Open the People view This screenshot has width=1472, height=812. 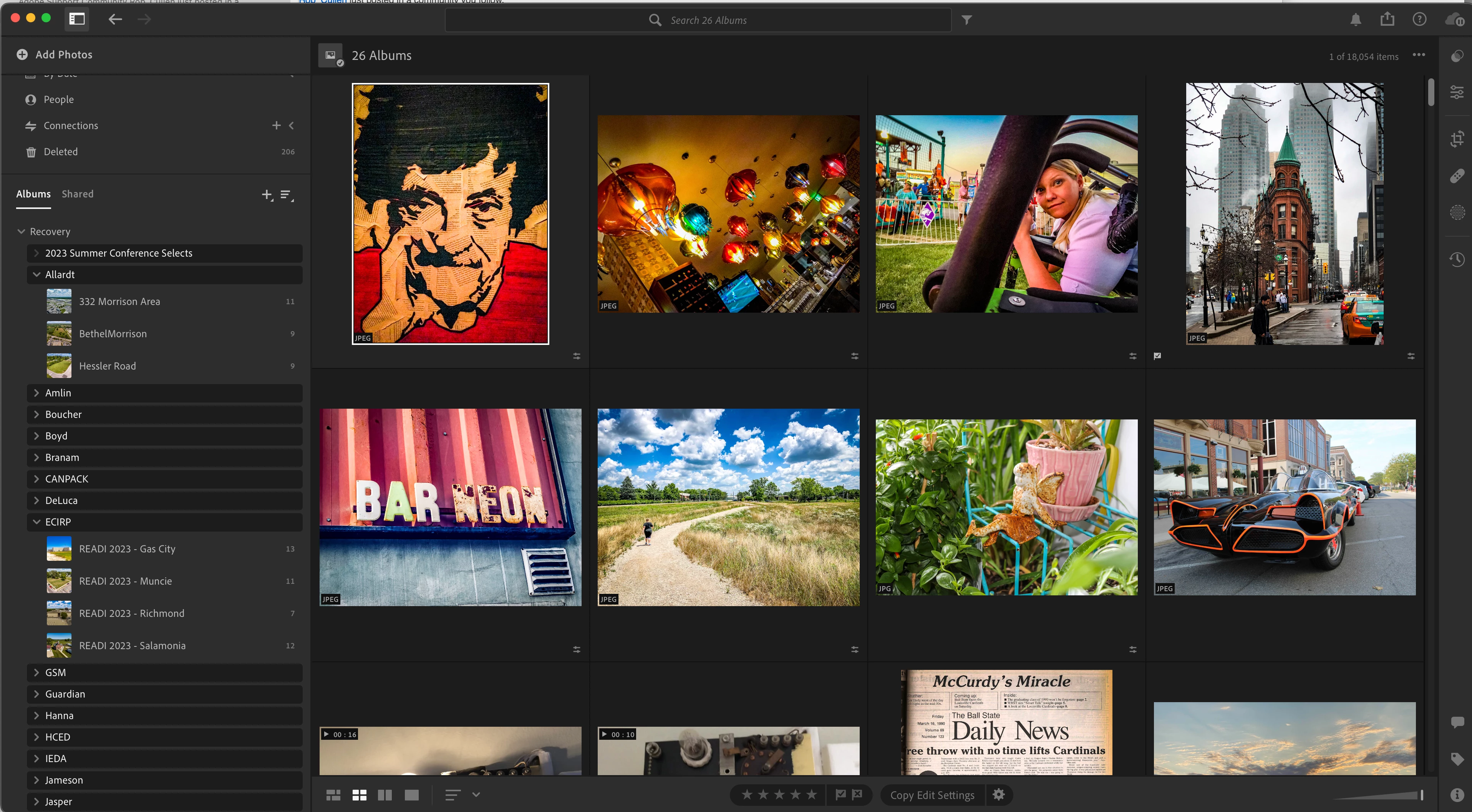point(58,99)
